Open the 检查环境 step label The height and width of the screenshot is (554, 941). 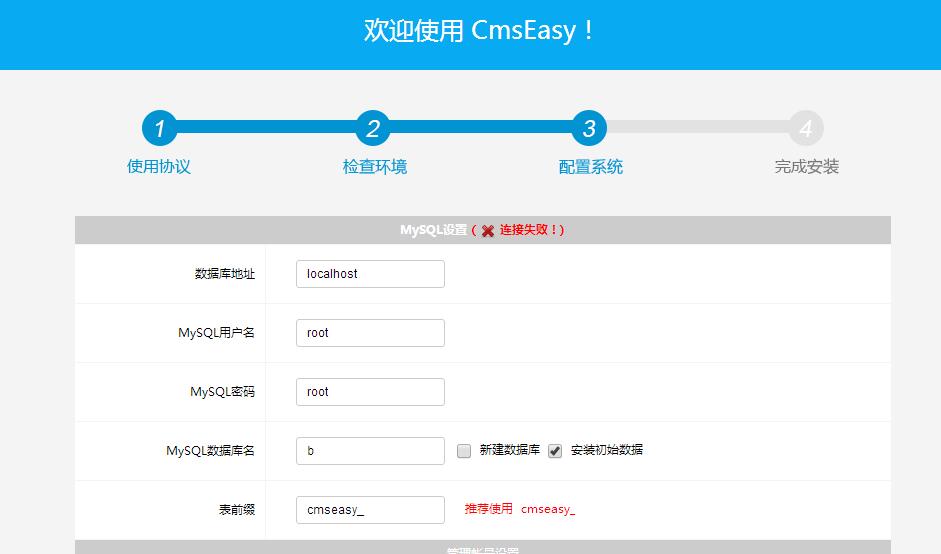click(x=374, y=167)
